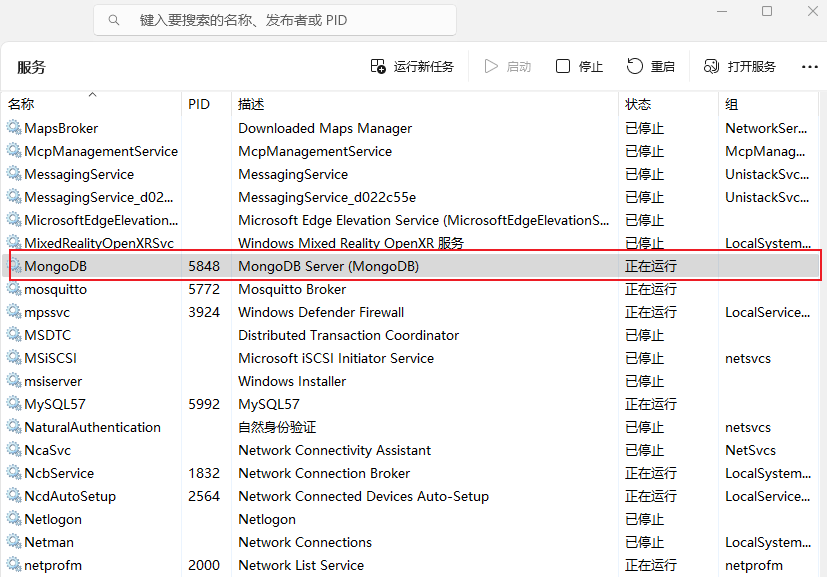
Task: Click 运行新任务 (run new task) button
Action: point(412,66)
